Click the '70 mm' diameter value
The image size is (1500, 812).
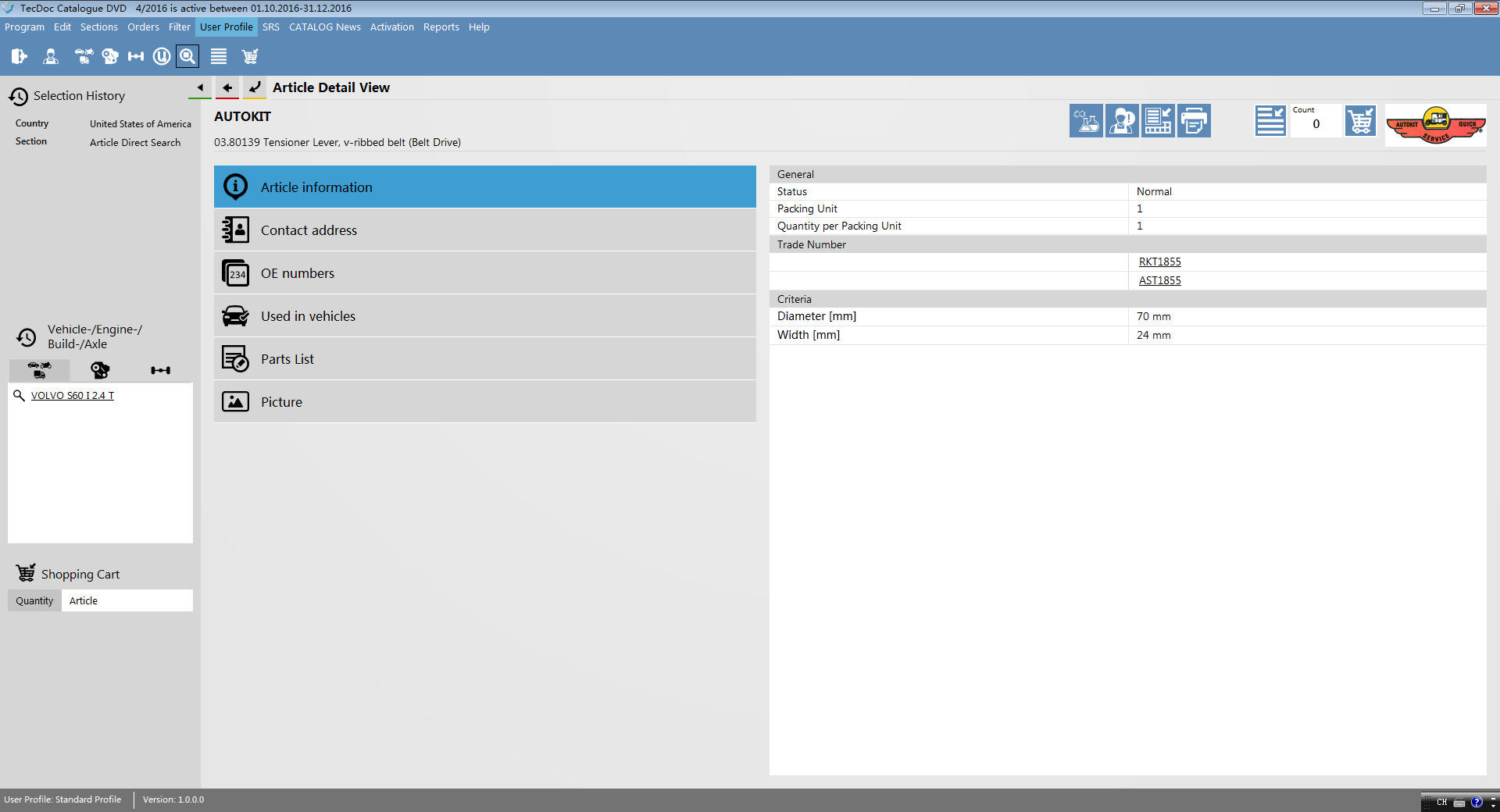(1154, 316)
